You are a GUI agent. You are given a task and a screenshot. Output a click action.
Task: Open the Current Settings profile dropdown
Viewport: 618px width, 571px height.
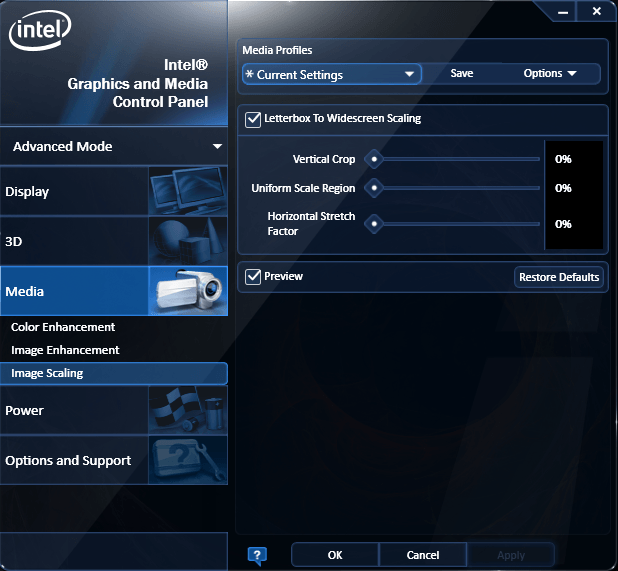point(331,74)
